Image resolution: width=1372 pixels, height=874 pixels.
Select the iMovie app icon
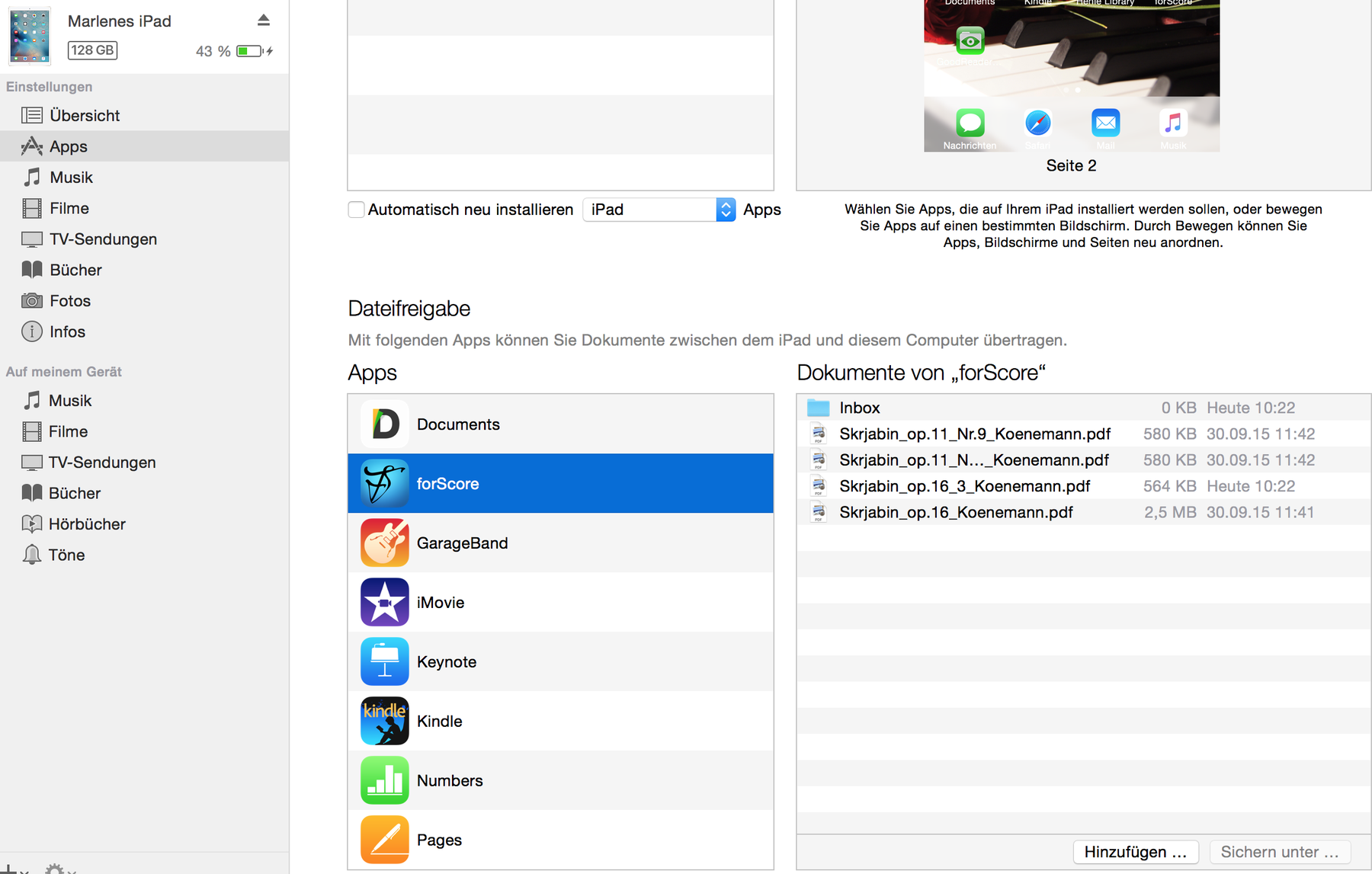tap(385, 602)
